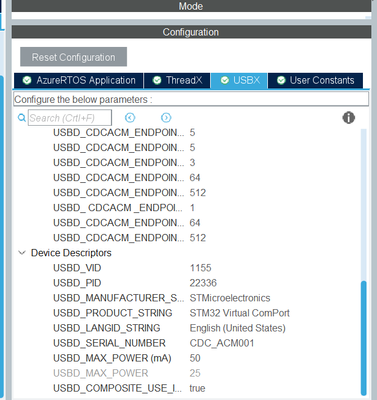The image size is (377, 400).
Task: Select the USBD_VID value 1155
Action: (x=200, y=268)
